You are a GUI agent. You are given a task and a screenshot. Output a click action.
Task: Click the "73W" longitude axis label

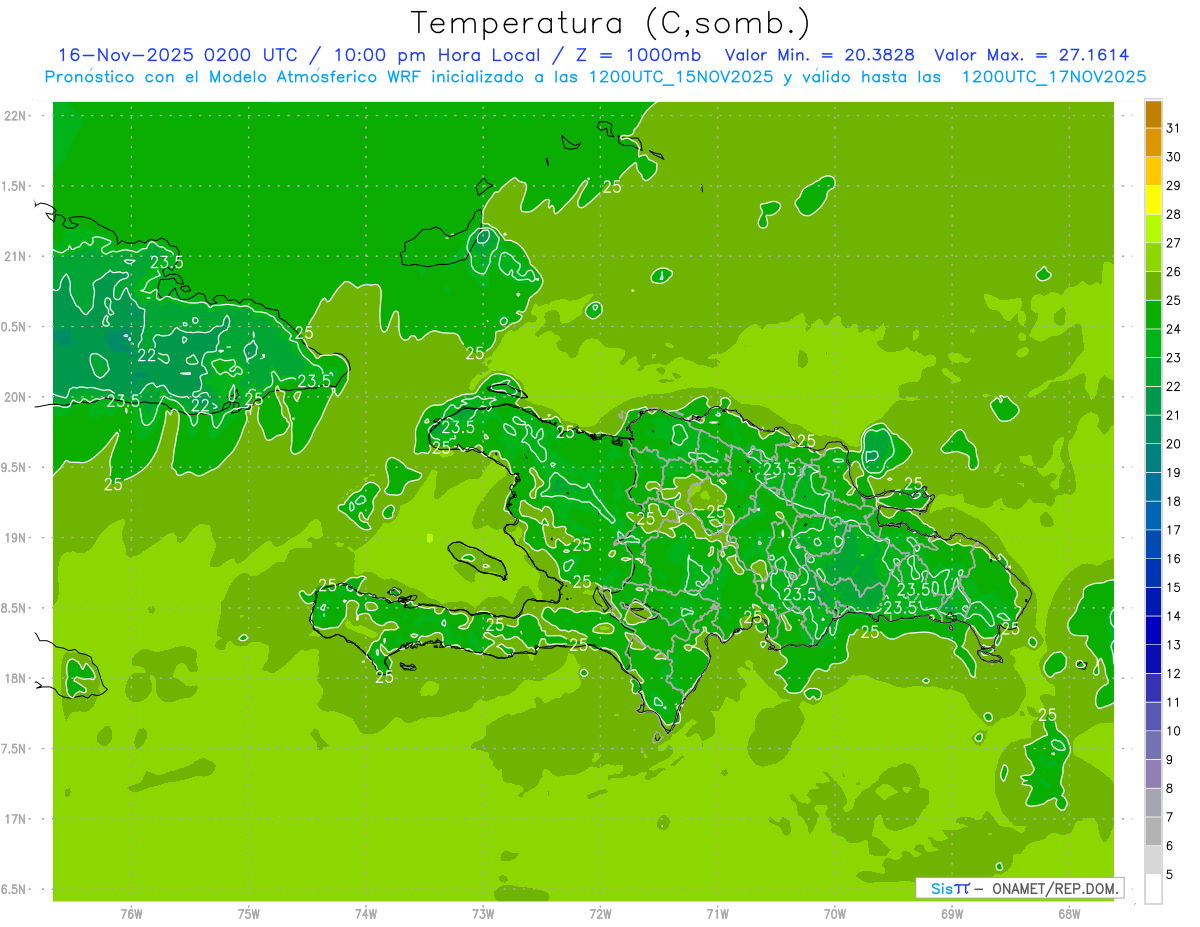(483, 914)
